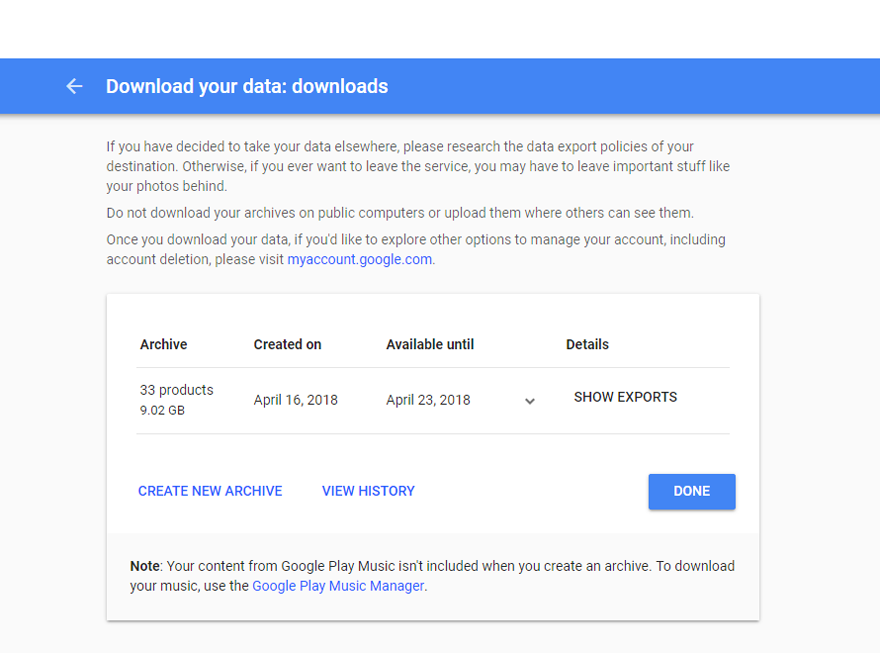The image size is (880, 653).
Task: Open VIEW HISTORY
Action: point(368,491)
